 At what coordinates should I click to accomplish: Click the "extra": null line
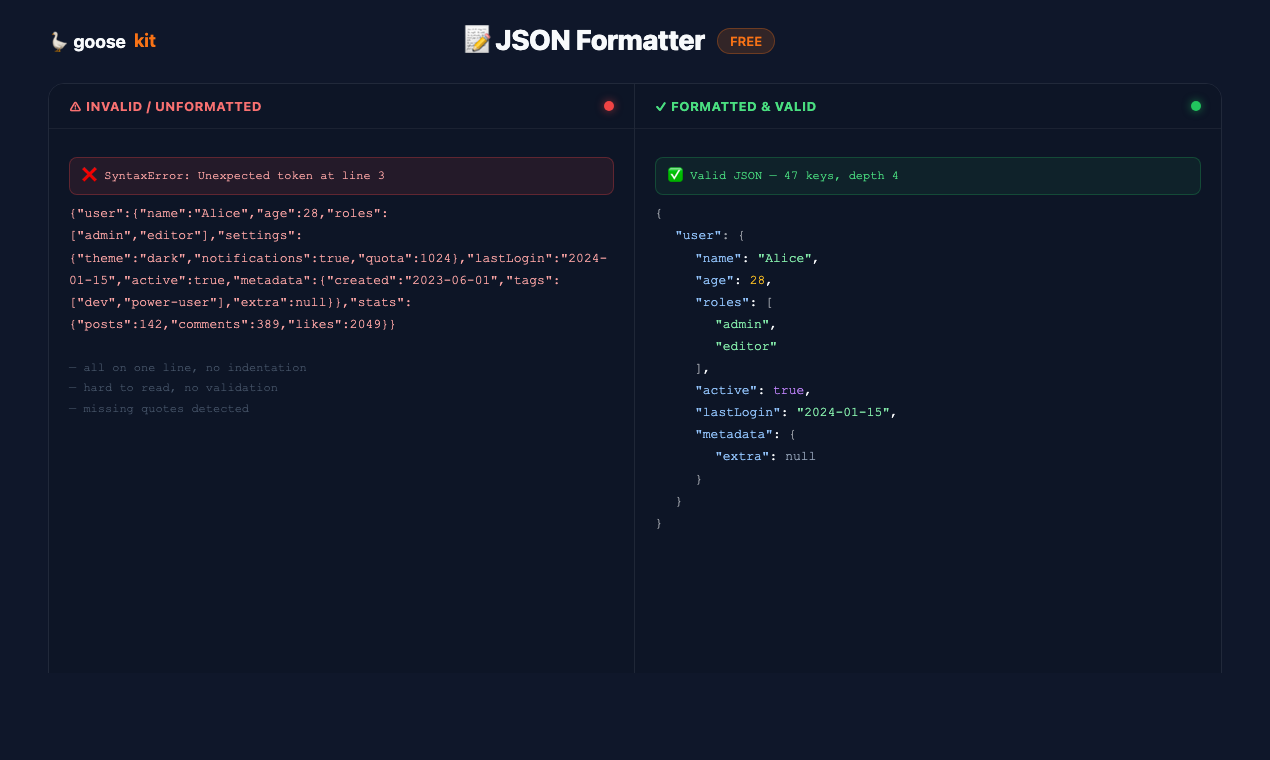pyautogui.click(x=766, y=456)
